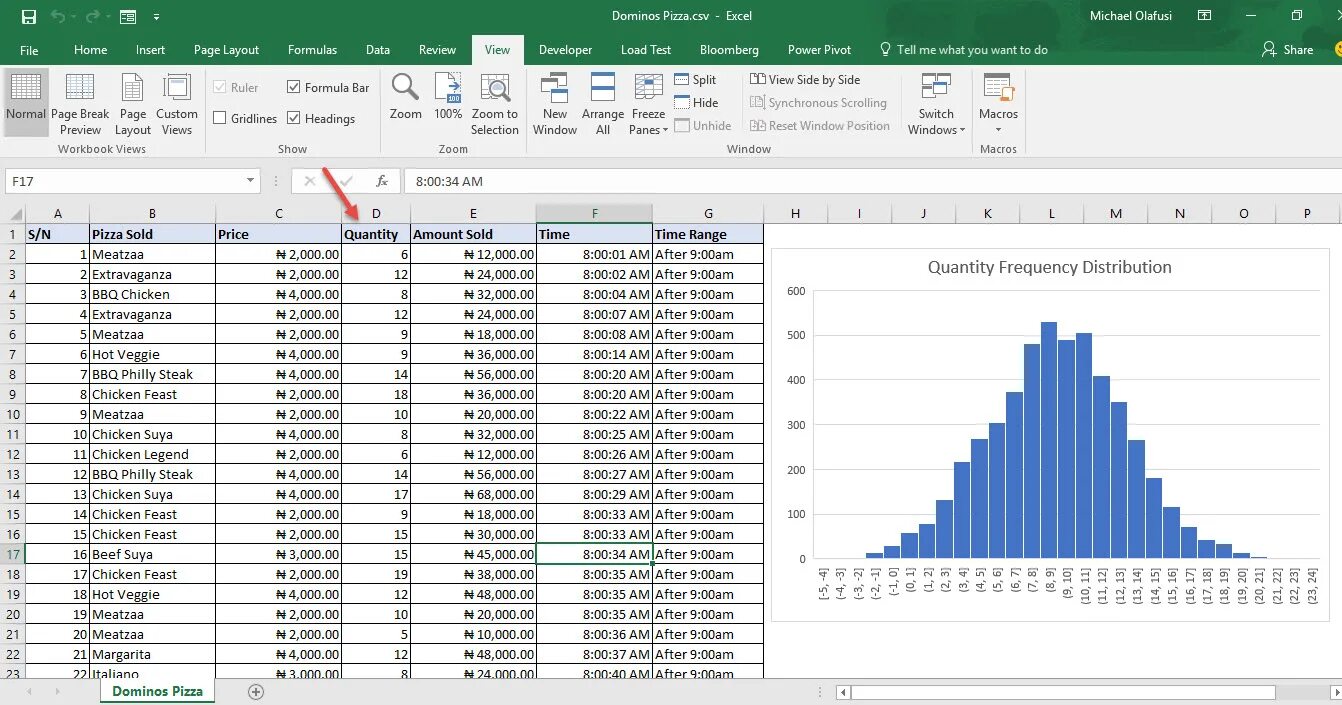This screenshot has width=1342, height=705.
Task: Open Custom Views dialog
Action: tap(177, 104)
